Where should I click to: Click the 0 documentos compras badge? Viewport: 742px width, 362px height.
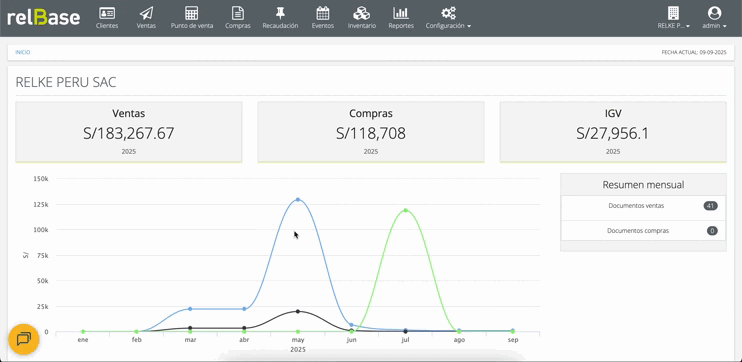click(712, 231)
